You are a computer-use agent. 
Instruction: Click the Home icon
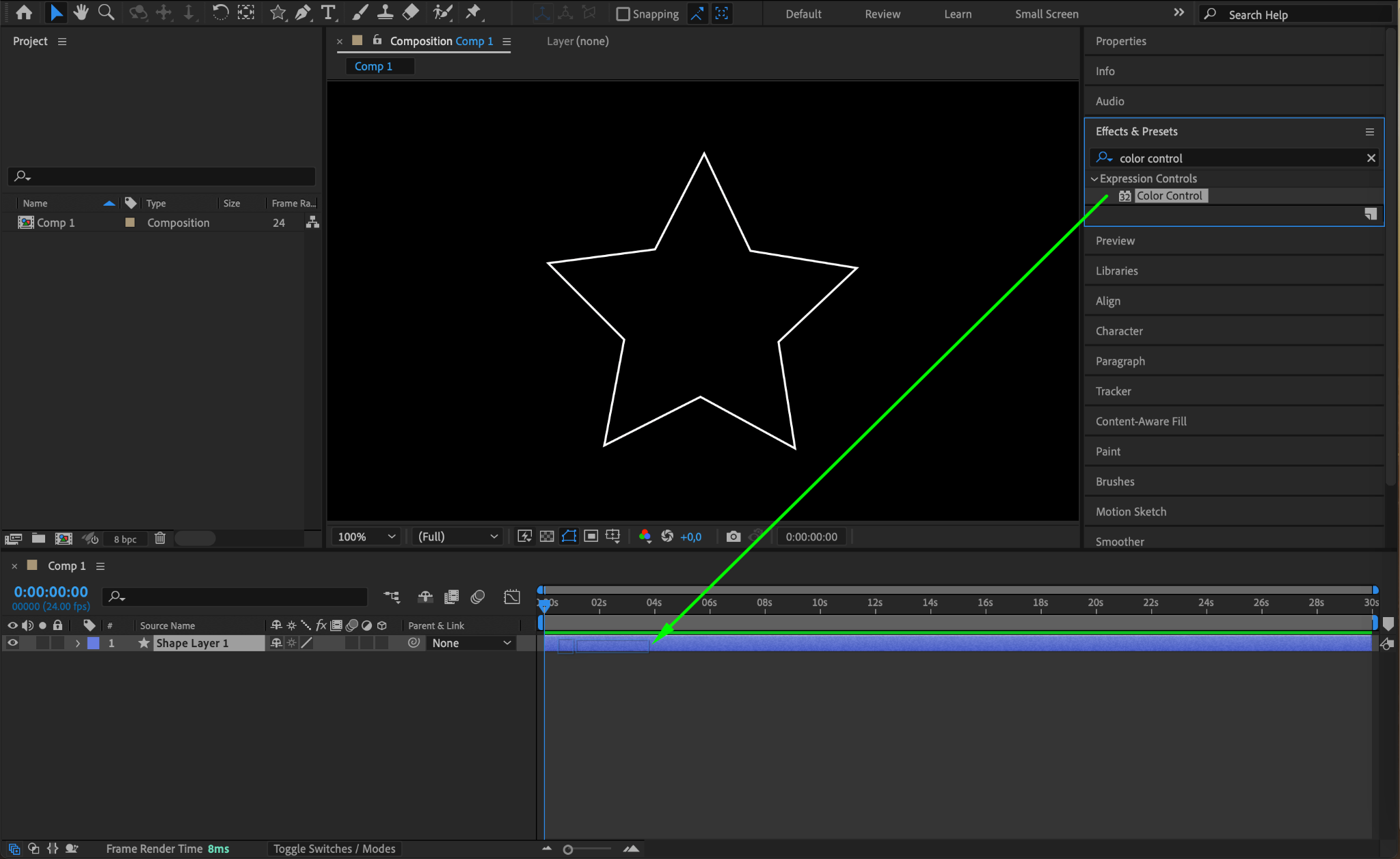tap(24, 12)
